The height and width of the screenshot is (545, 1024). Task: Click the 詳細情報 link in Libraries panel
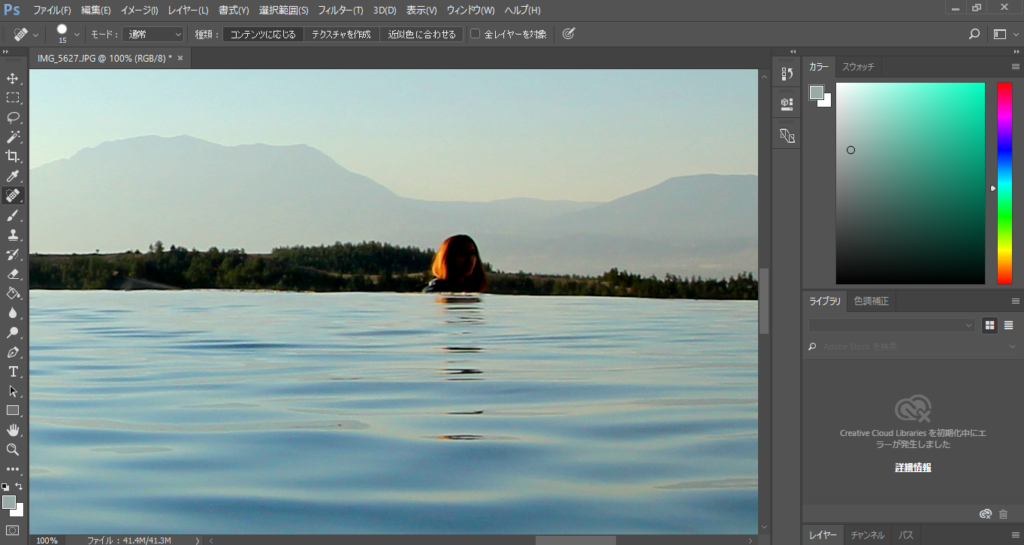point(913,467)
